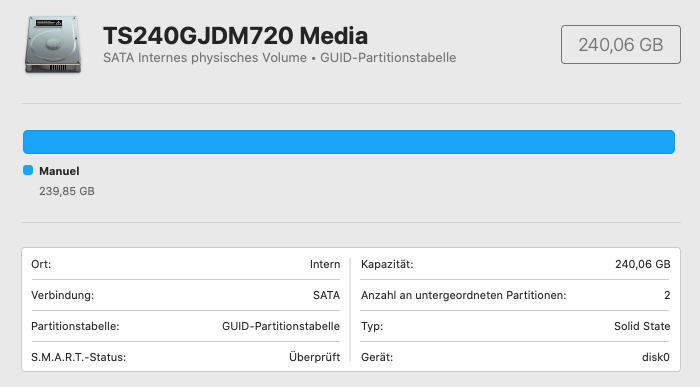Viewport: 700px width, 387px height.
Task: Select the Manuel partition label
Action: [x=59, y=171]
